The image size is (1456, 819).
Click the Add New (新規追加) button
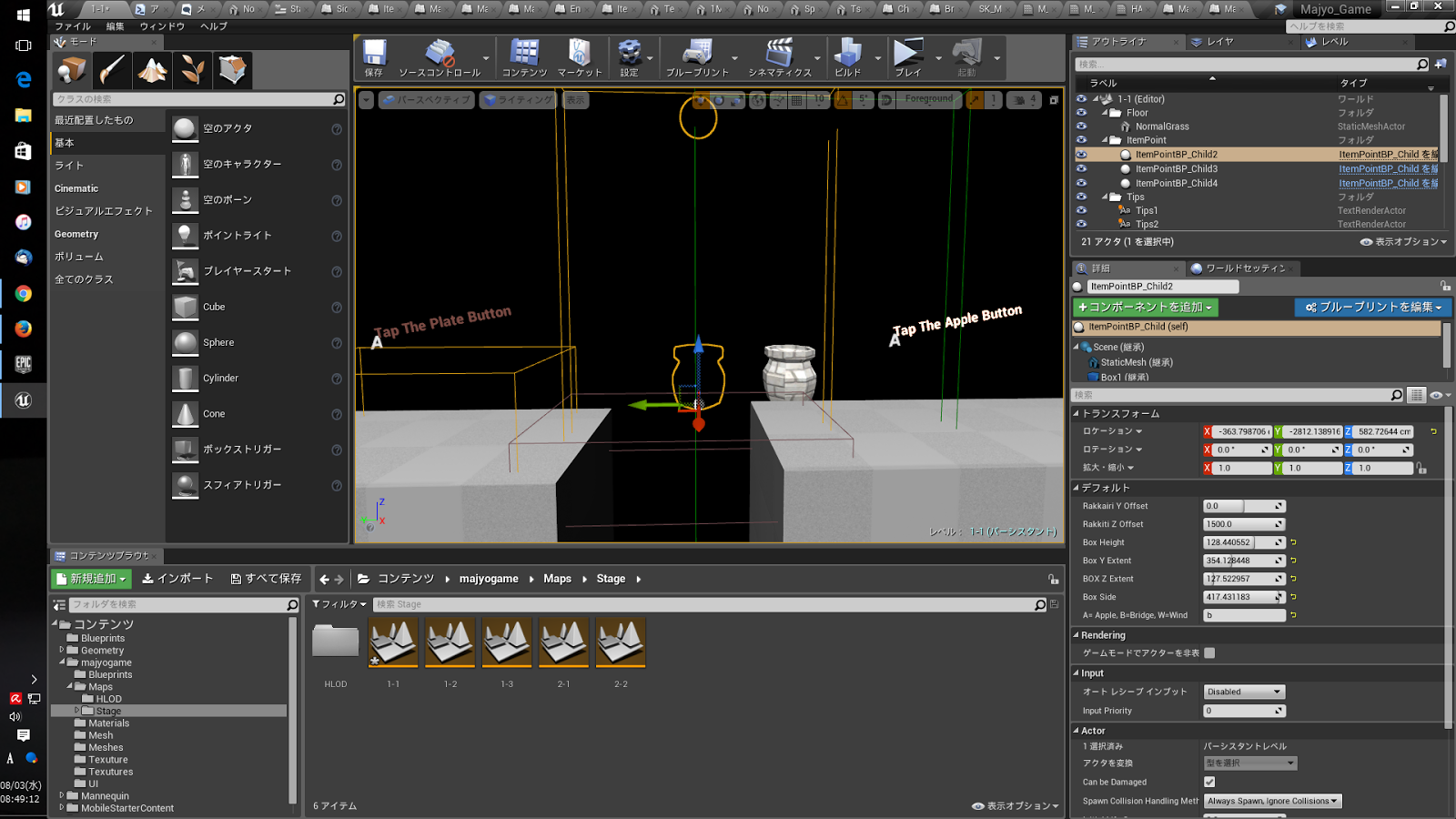point(92,579)
